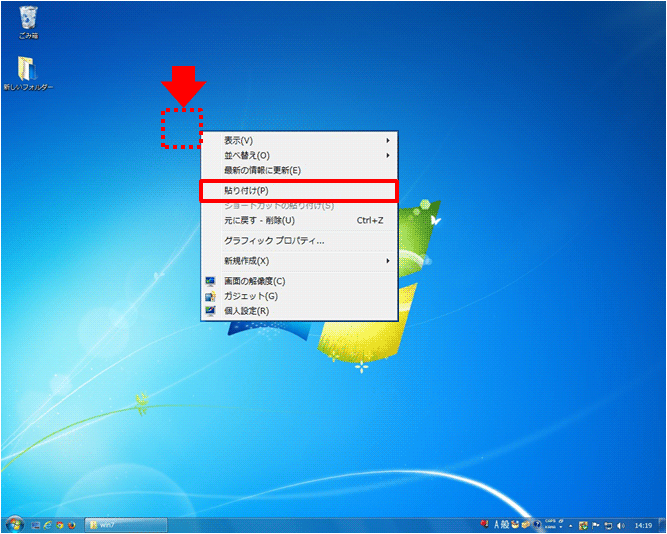
Task: Open the Windows Start orb
Action: [x=14, y=525]
